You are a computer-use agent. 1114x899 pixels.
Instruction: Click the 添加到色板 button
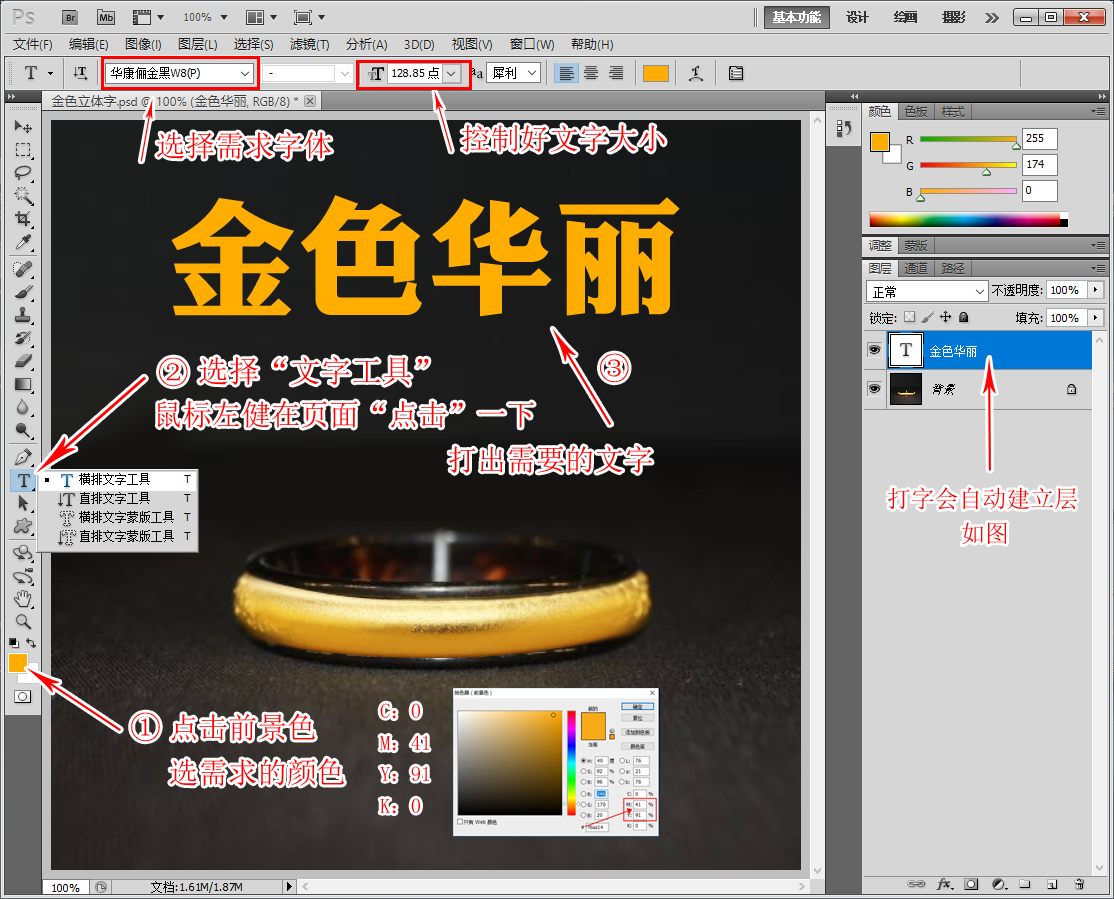click(x=637, y=731)
